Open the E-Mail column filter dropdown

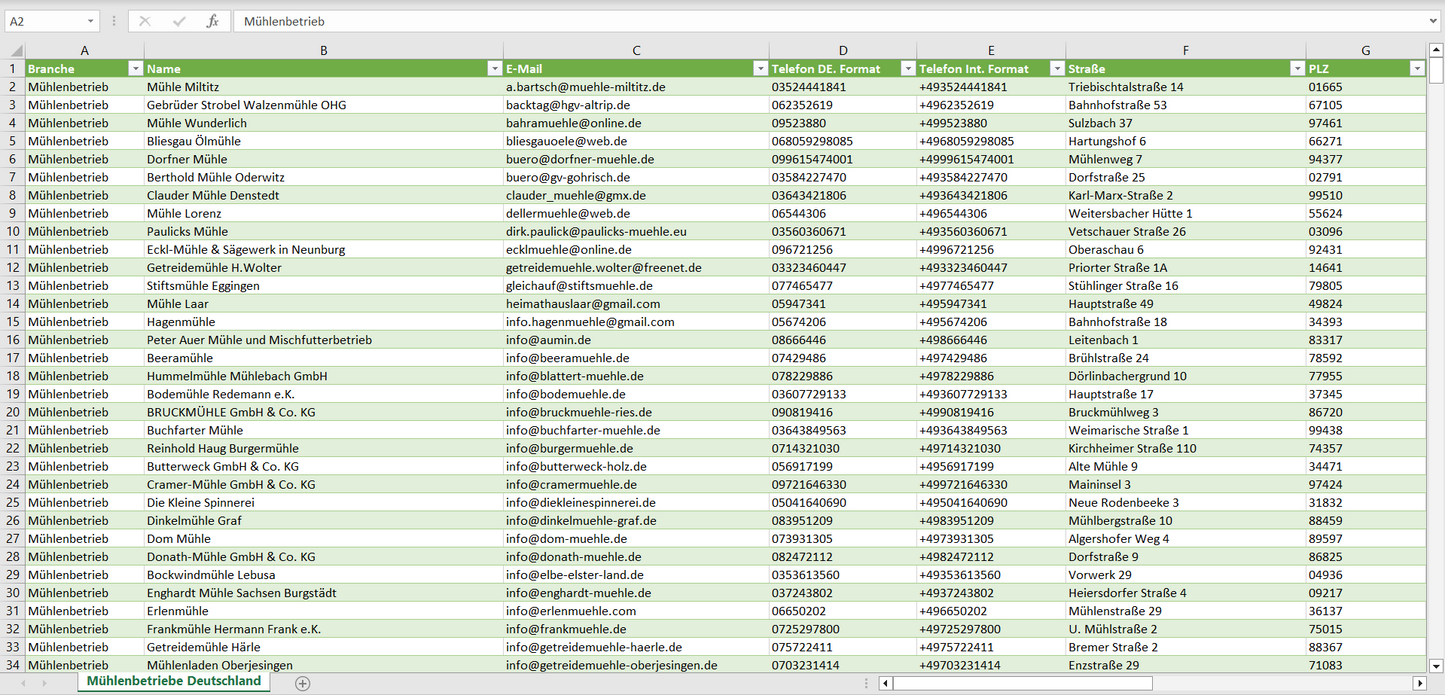[x=759, y=69]
